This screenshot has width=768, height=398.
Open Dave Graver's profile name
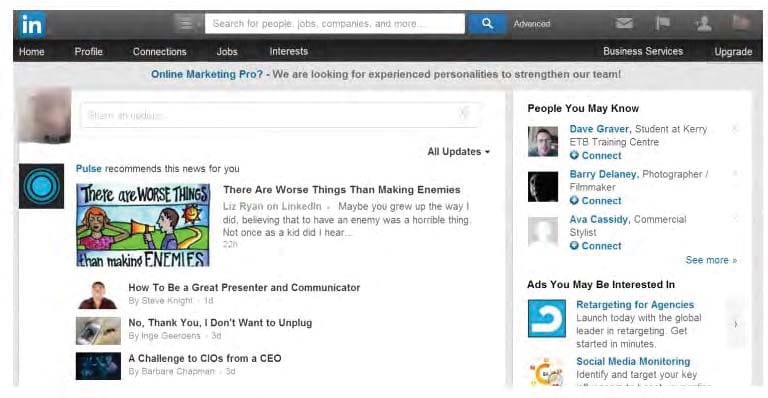tap(599, 129)
